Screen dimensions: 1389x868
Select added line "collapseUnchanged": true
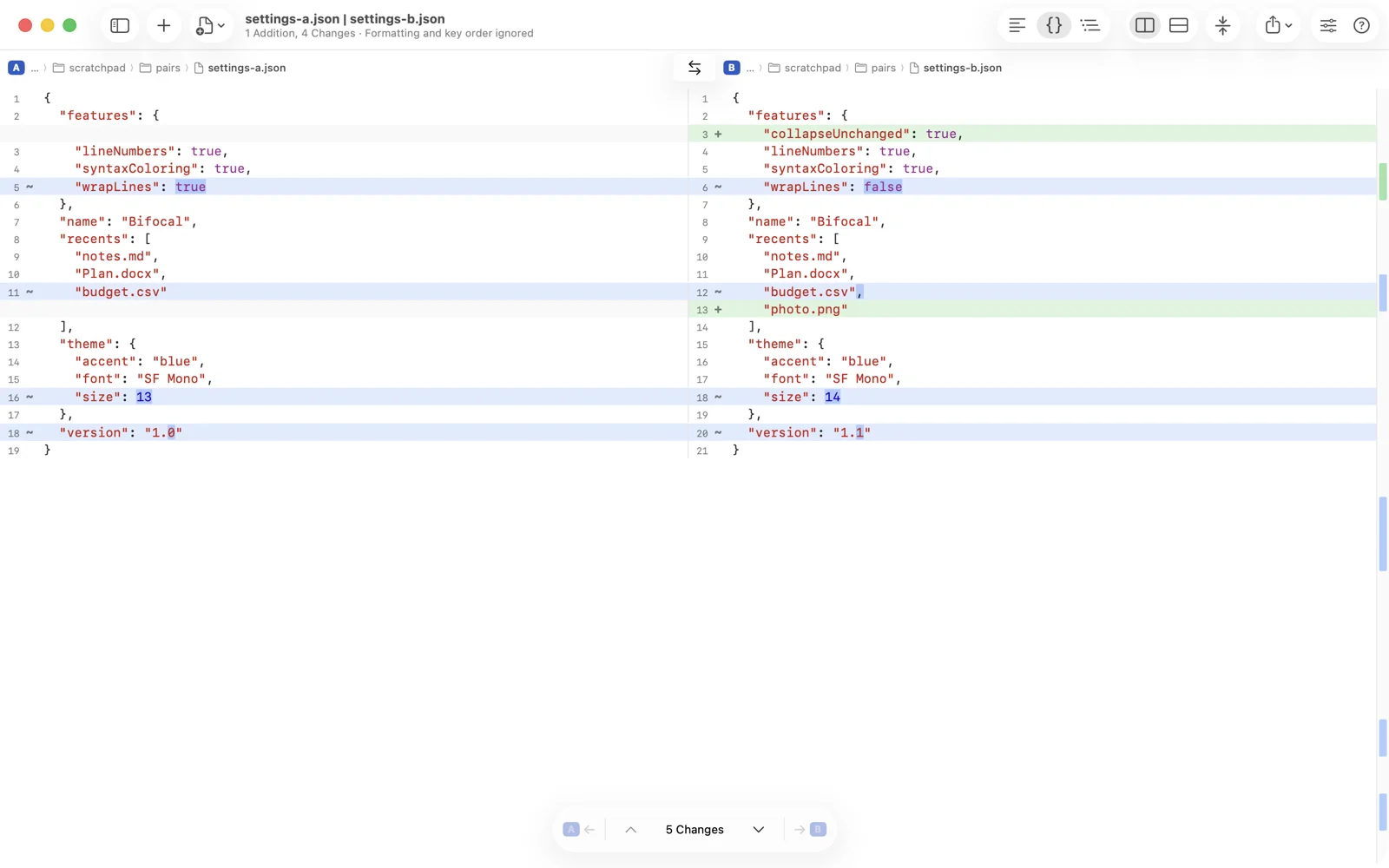[1032, 134]
